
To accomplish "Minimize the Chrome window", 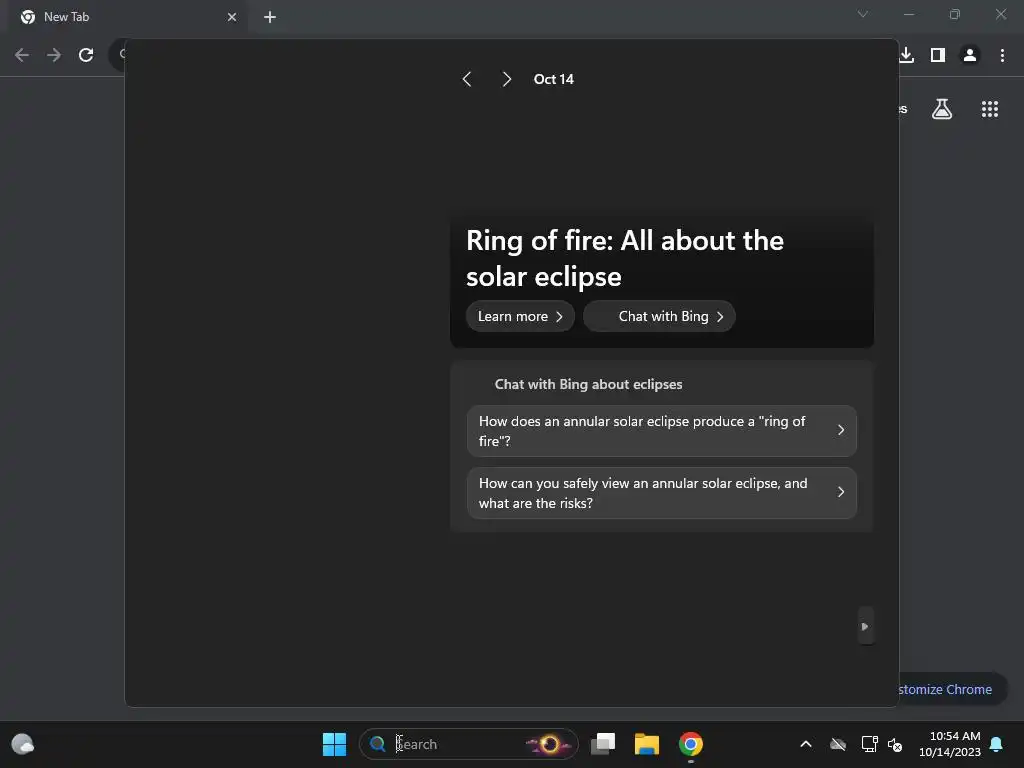I will [x=908, y=14].
